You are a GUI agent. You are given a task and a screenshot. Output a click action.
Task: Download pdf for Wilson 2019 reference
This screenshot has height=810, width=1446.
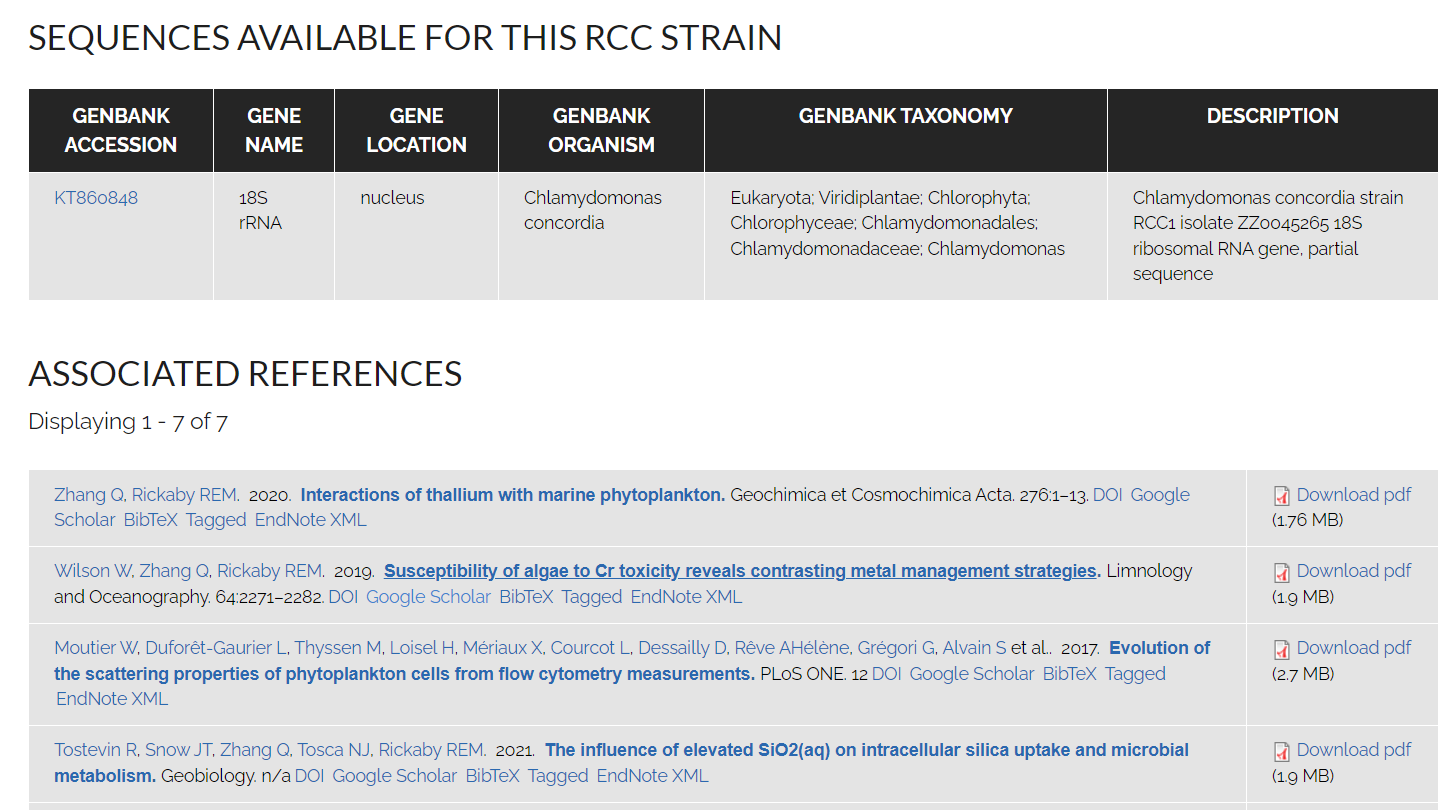[1353, 571]
